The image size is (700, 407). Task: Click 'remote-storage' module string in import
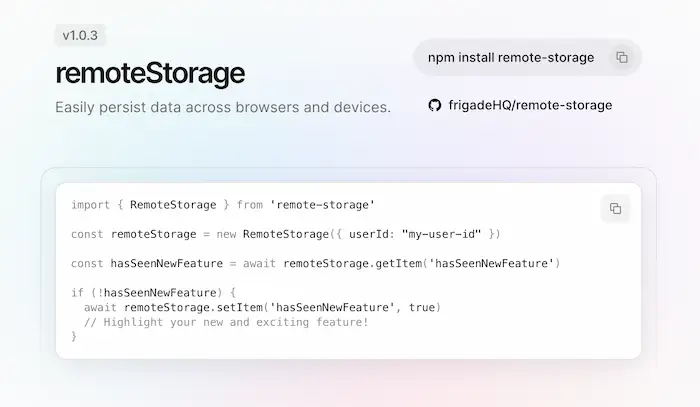tap(322, 205)
